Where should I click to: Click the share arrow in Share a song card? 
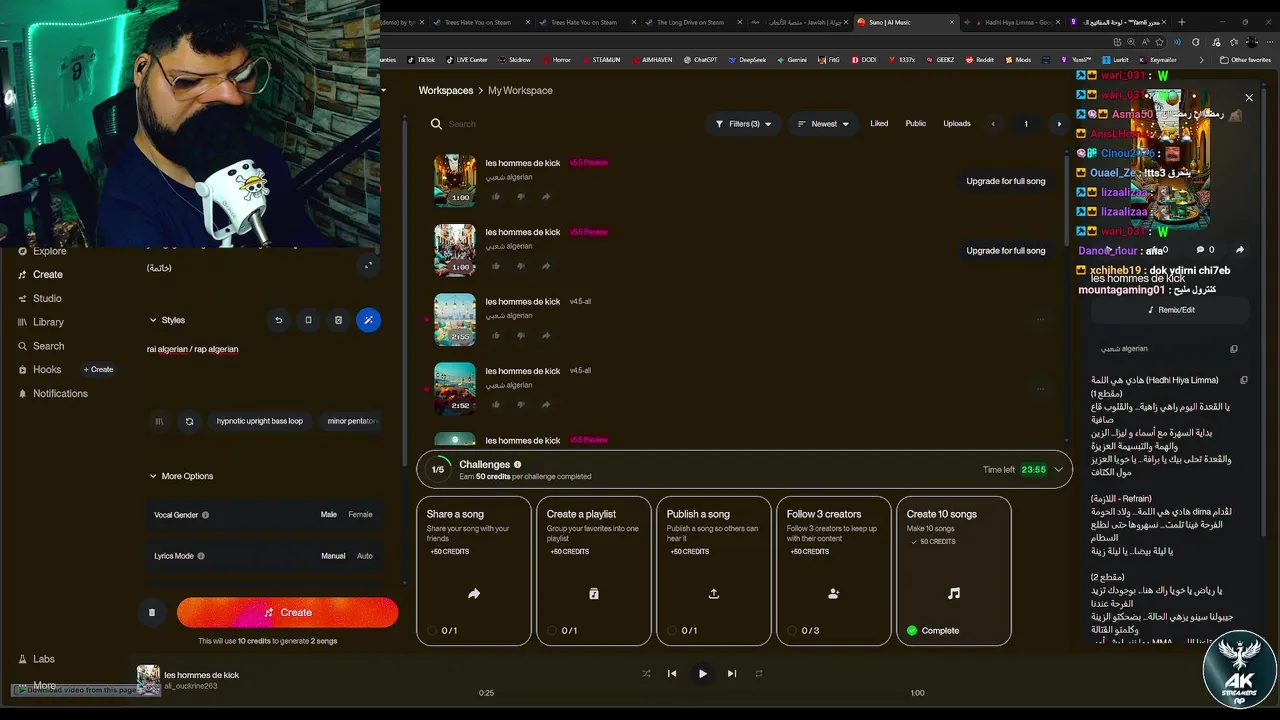(x=474, y=593)
